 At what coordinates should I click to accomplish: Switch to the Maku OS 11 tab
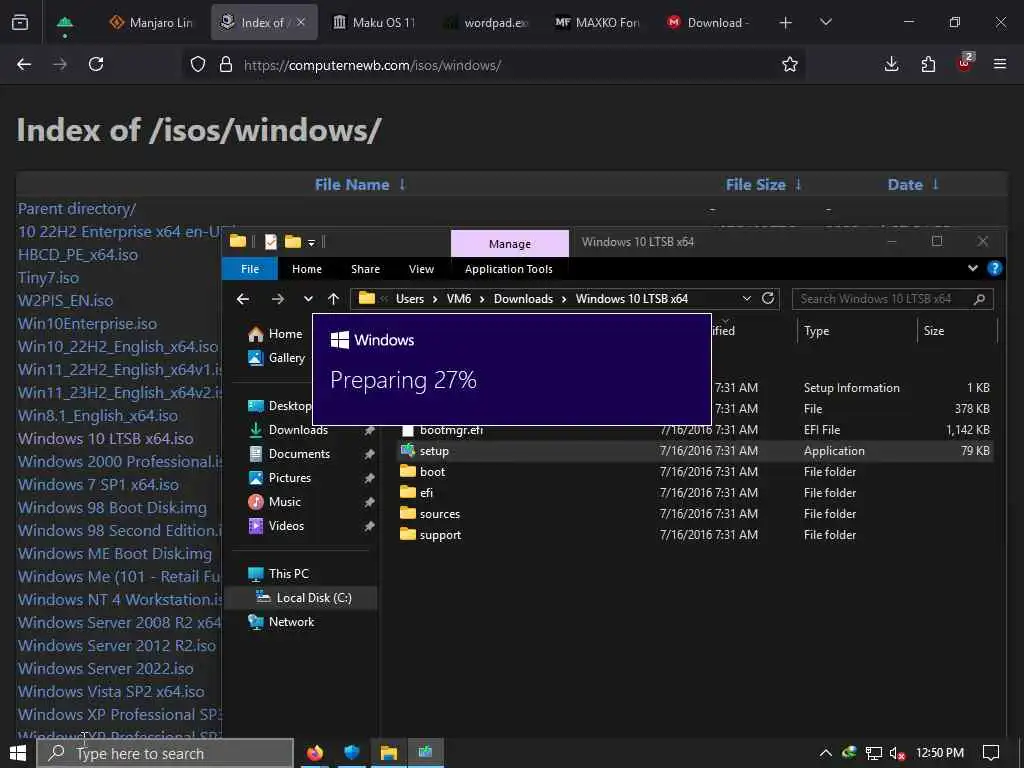coord(374,23)
